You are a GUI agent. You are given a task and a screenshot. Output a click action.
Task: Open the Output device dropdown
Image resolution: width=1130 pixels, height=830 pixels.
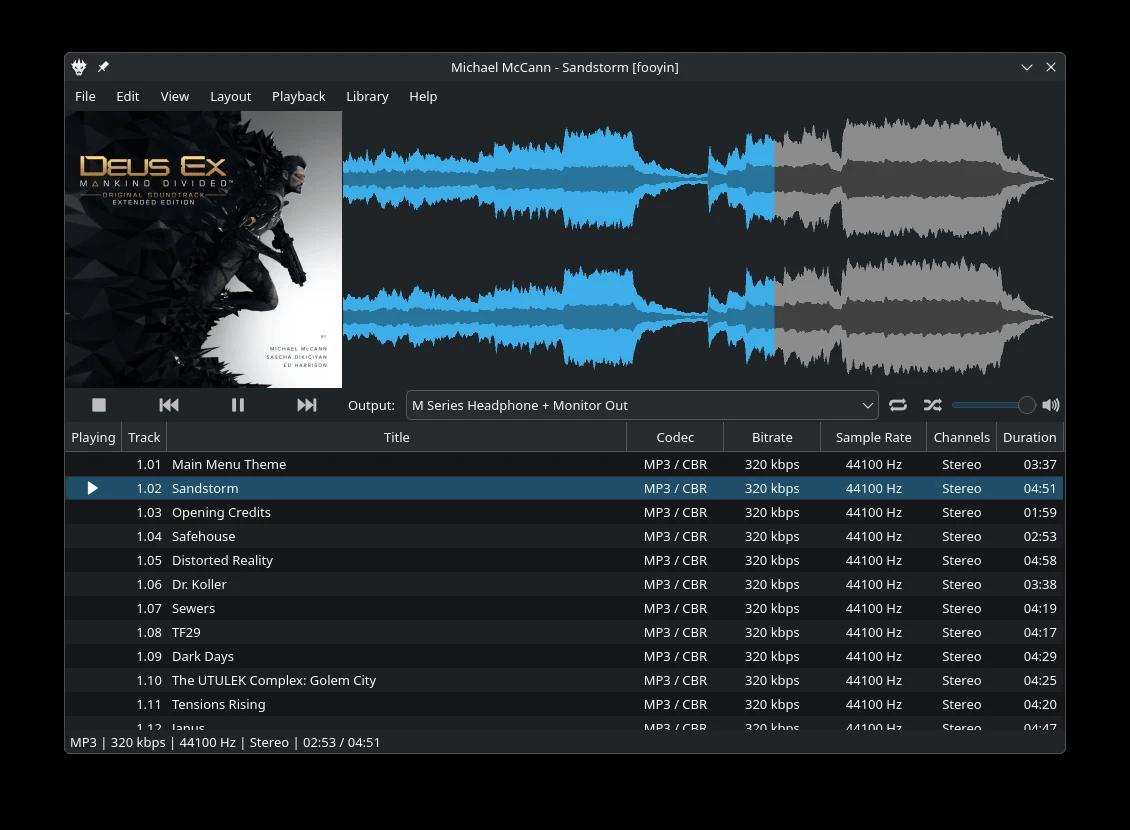[x=641, y=405]
